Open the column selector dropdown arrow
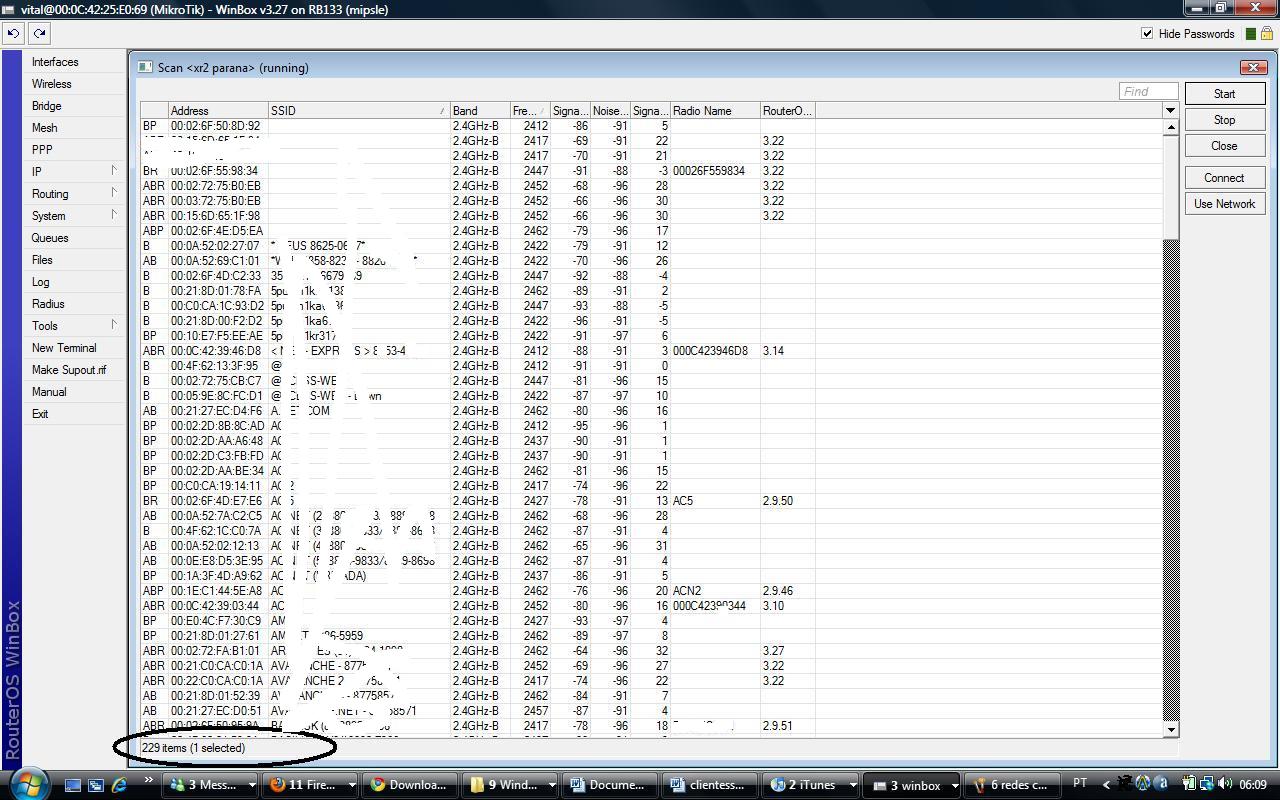The image size is (1280, 800). 1170,110
